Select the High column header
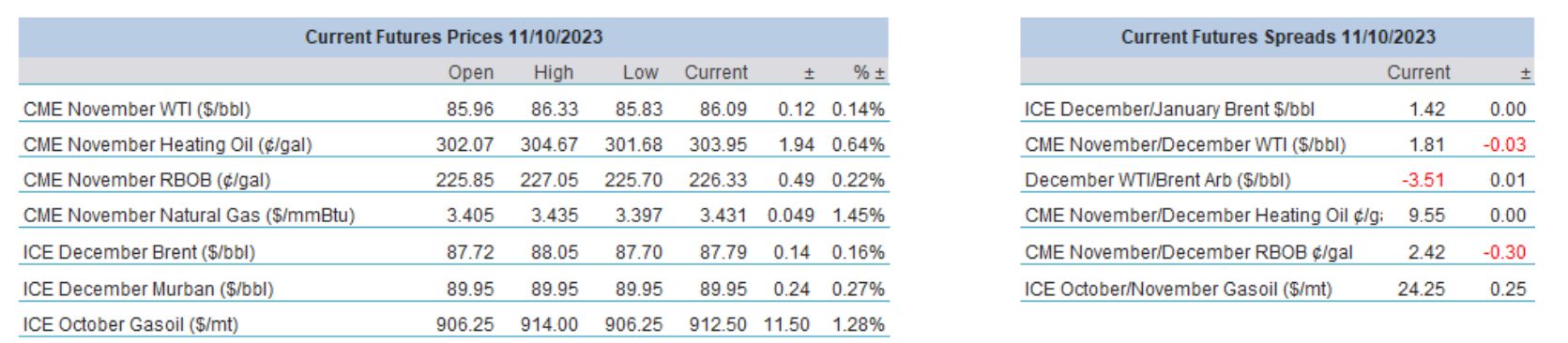 pyautogui.click(x=554, y=72)
